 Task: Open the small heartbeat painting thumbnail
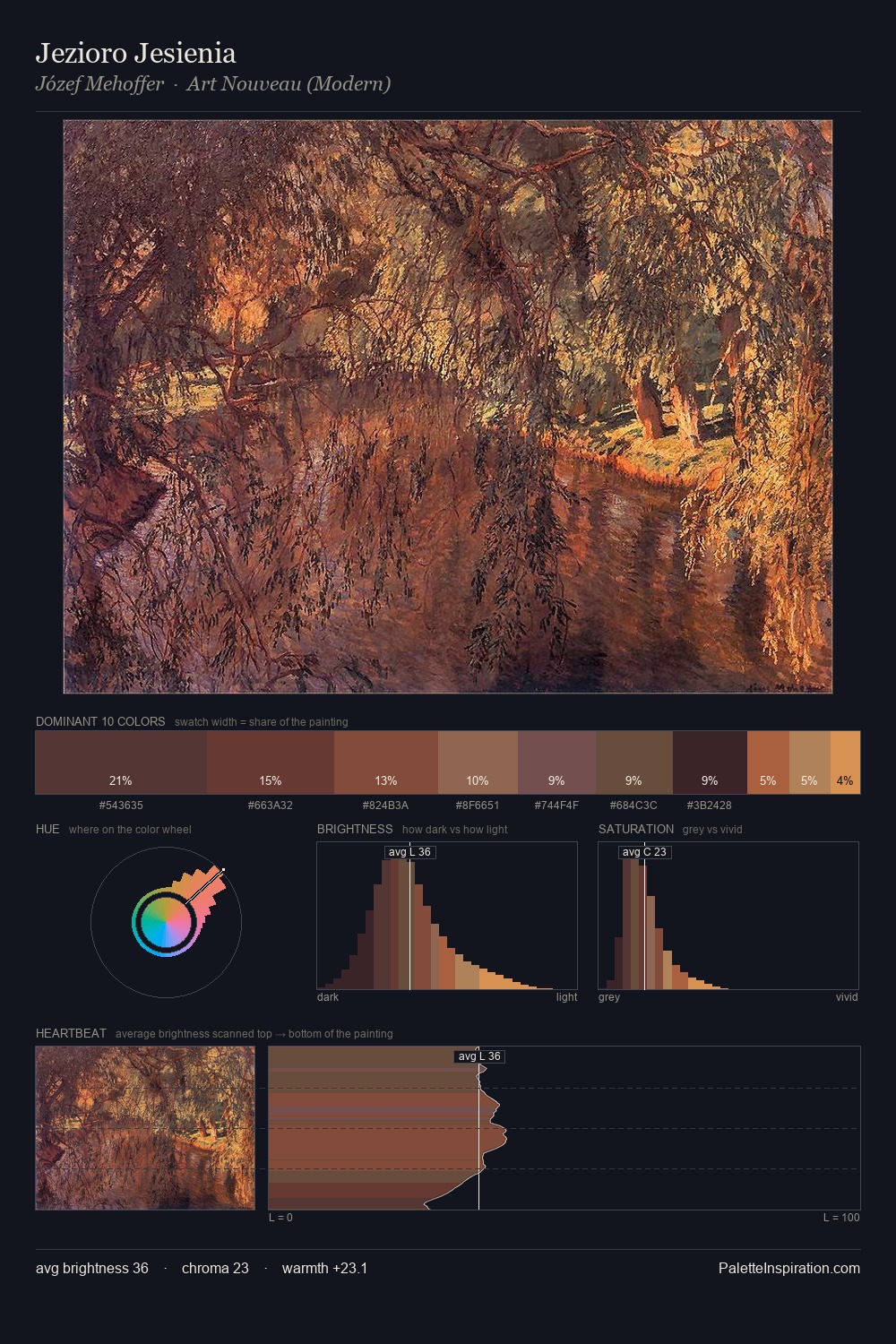point(145,1128)
